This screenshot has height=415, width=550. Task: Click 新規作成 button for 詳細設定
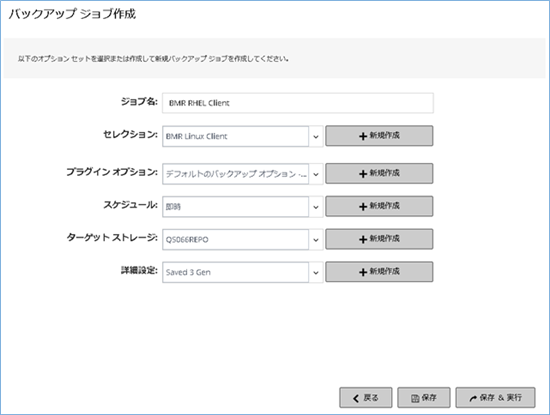coord(379,272)
